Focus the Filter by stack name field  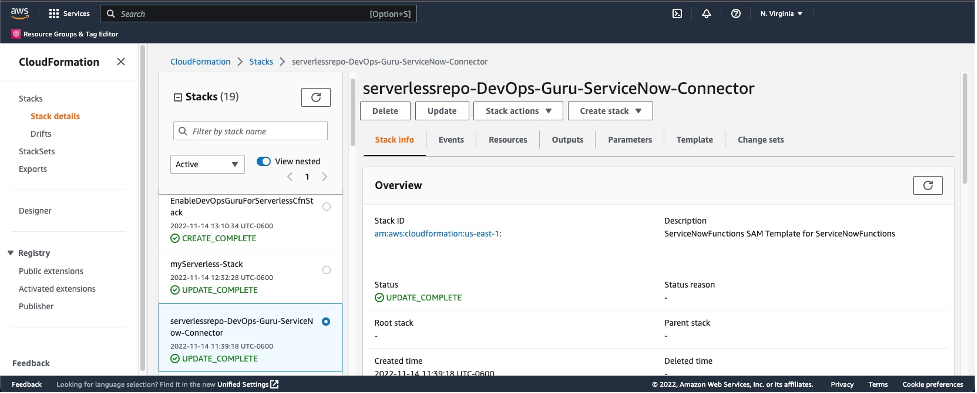tap(250, 131)
